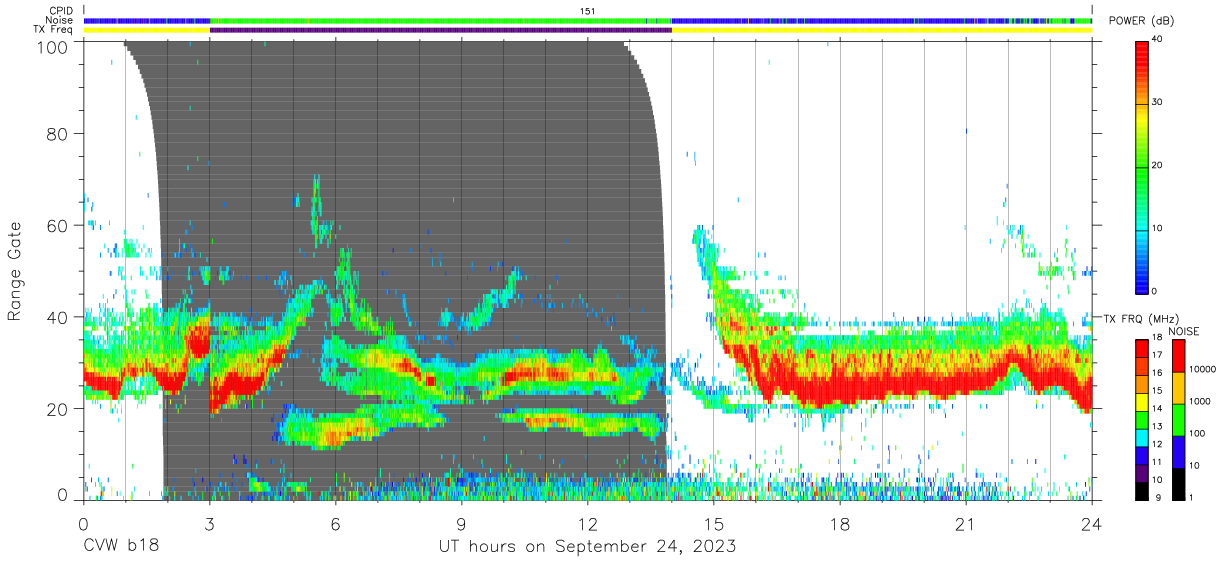Click the 'Noise' row label at top left
The width and height of the screenshot is (1228, 567).
pos(60,20)
